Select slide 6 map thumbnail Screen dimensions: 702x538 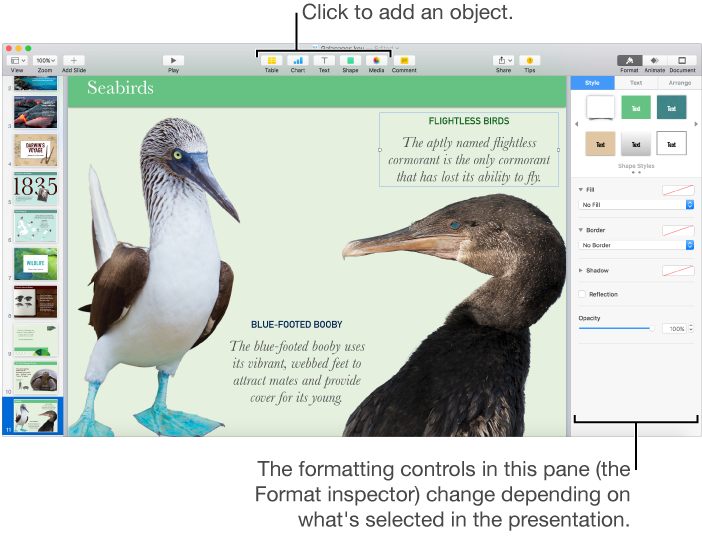[x=35, y=226]
